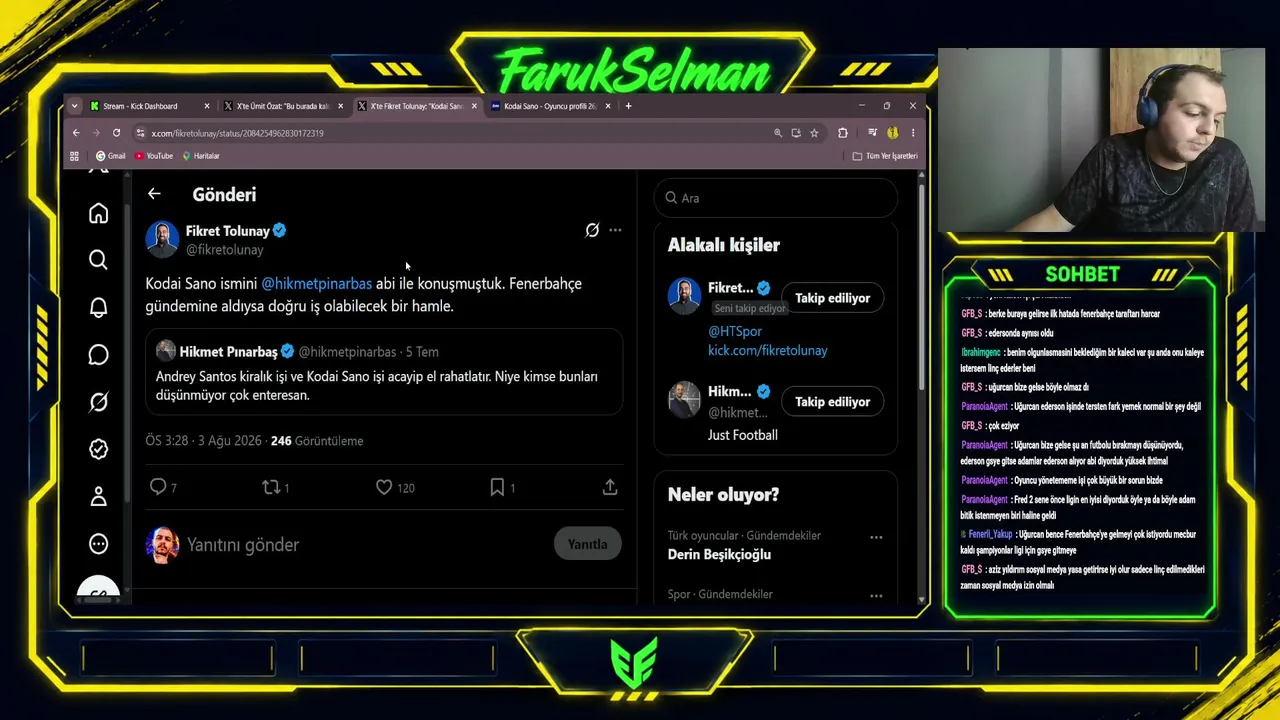Bookmark this page with the star icon
The width and height of the screenshot is (1280, 720).
814,133
